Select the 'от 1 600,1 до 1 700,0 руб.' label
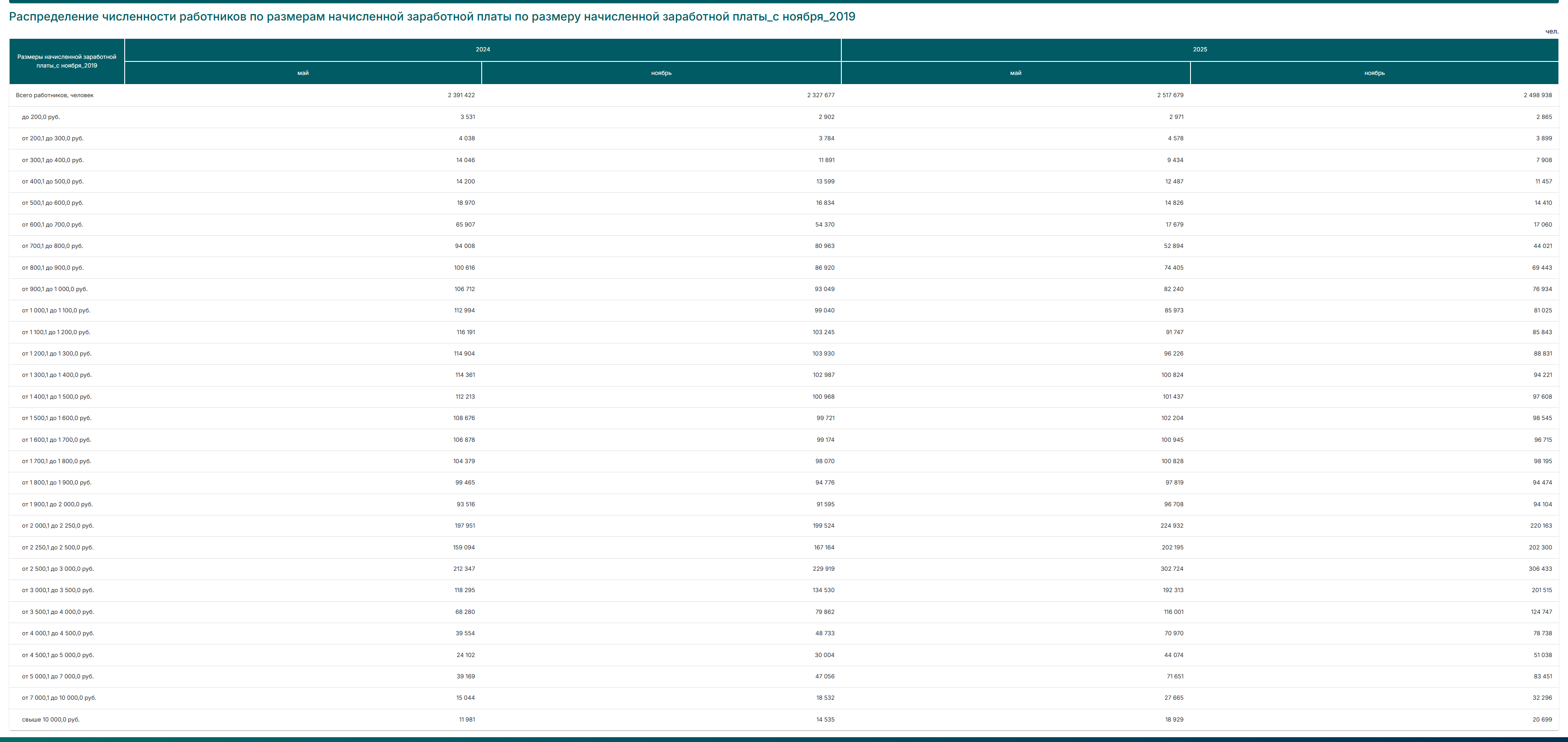The image size is (1568, 742). [57, 440]
